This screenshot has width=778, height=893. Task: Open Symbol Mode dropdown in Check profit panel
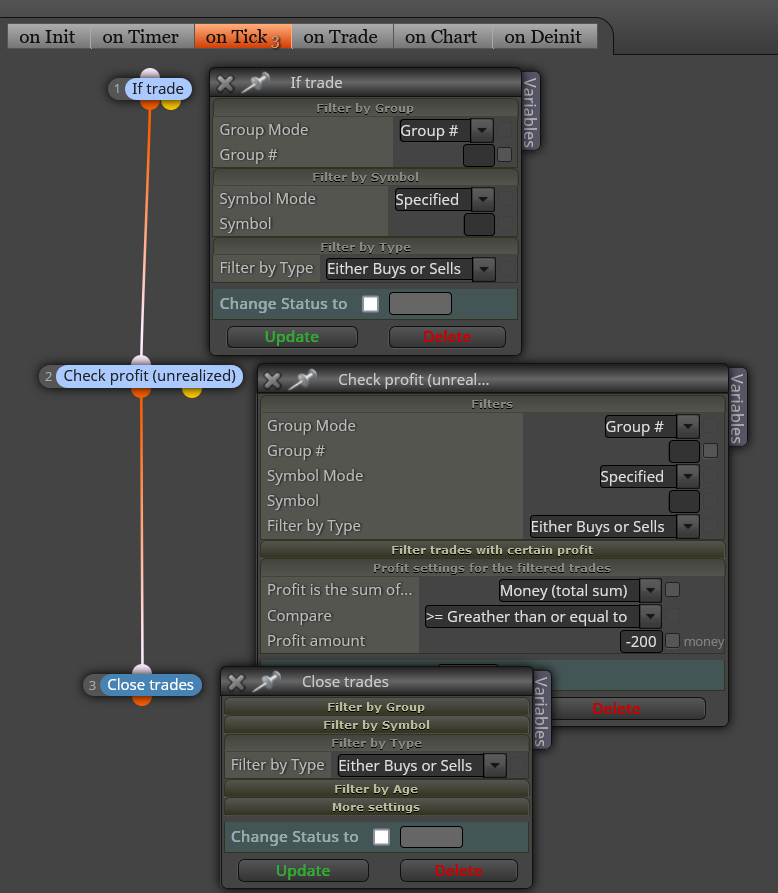pyautogui.click(x=649, y=476)
